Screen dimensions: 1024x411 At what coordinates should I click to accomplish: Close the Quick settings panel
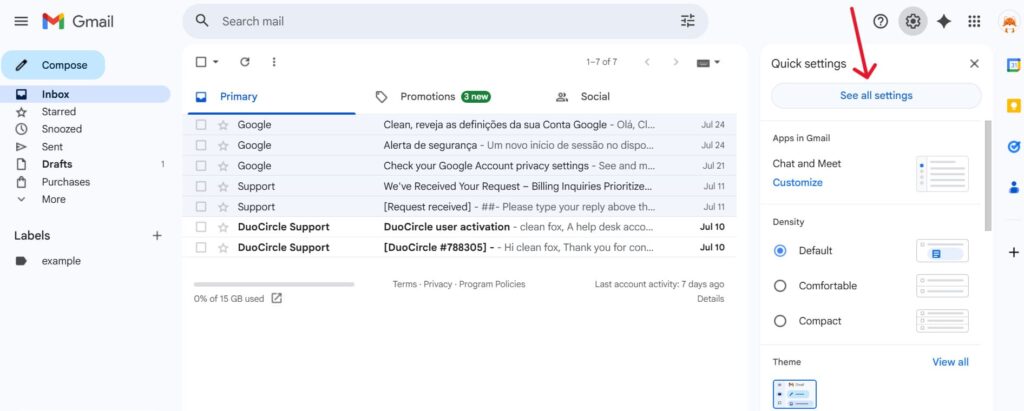[974, 64]
